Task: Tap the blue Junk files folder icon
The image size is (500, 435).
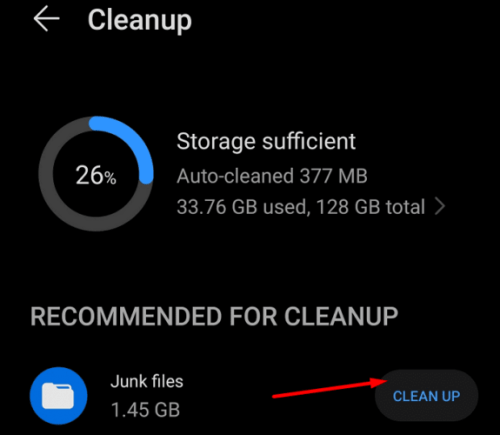Action: (x=59, y=396)
